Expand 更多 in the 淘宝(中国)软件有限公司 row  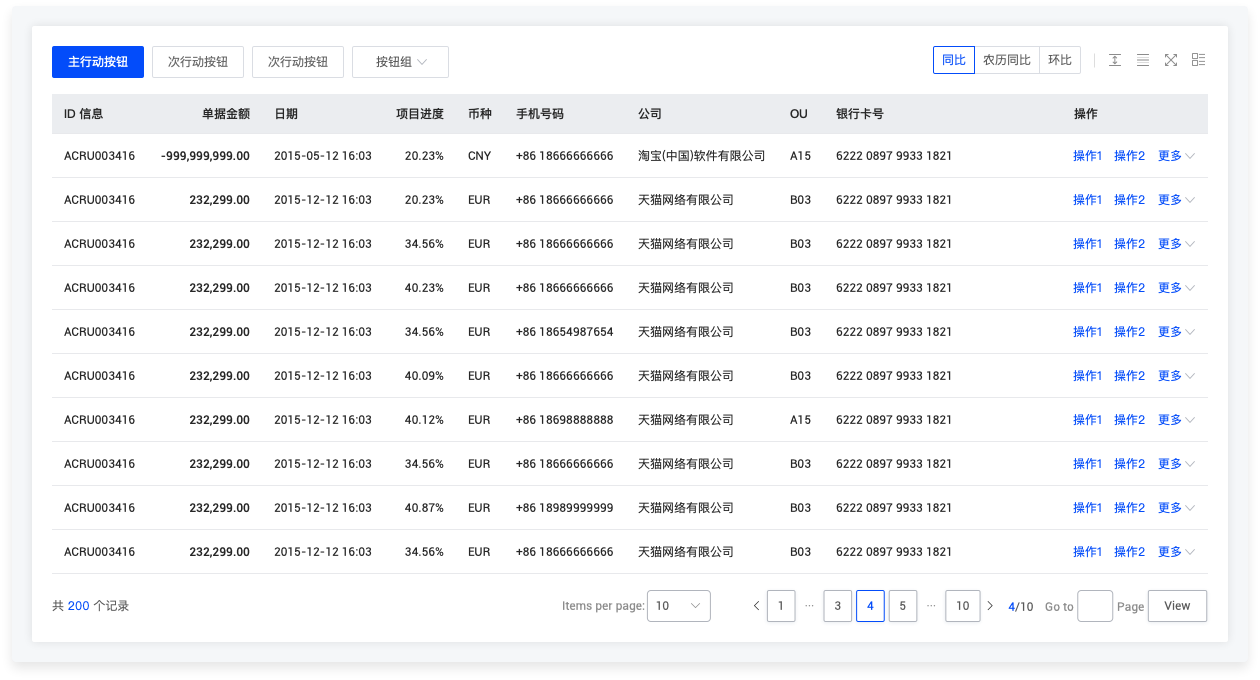tap(1176, 156)
